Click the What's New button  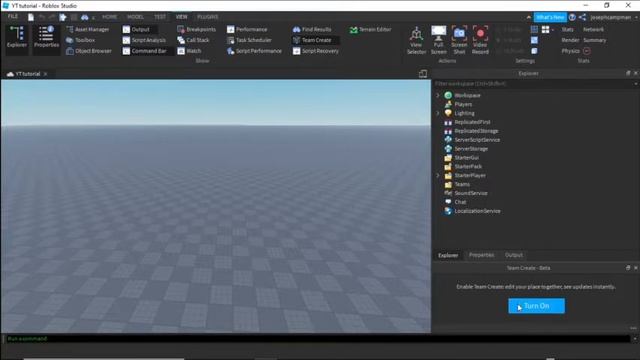[x=550, y=17]
